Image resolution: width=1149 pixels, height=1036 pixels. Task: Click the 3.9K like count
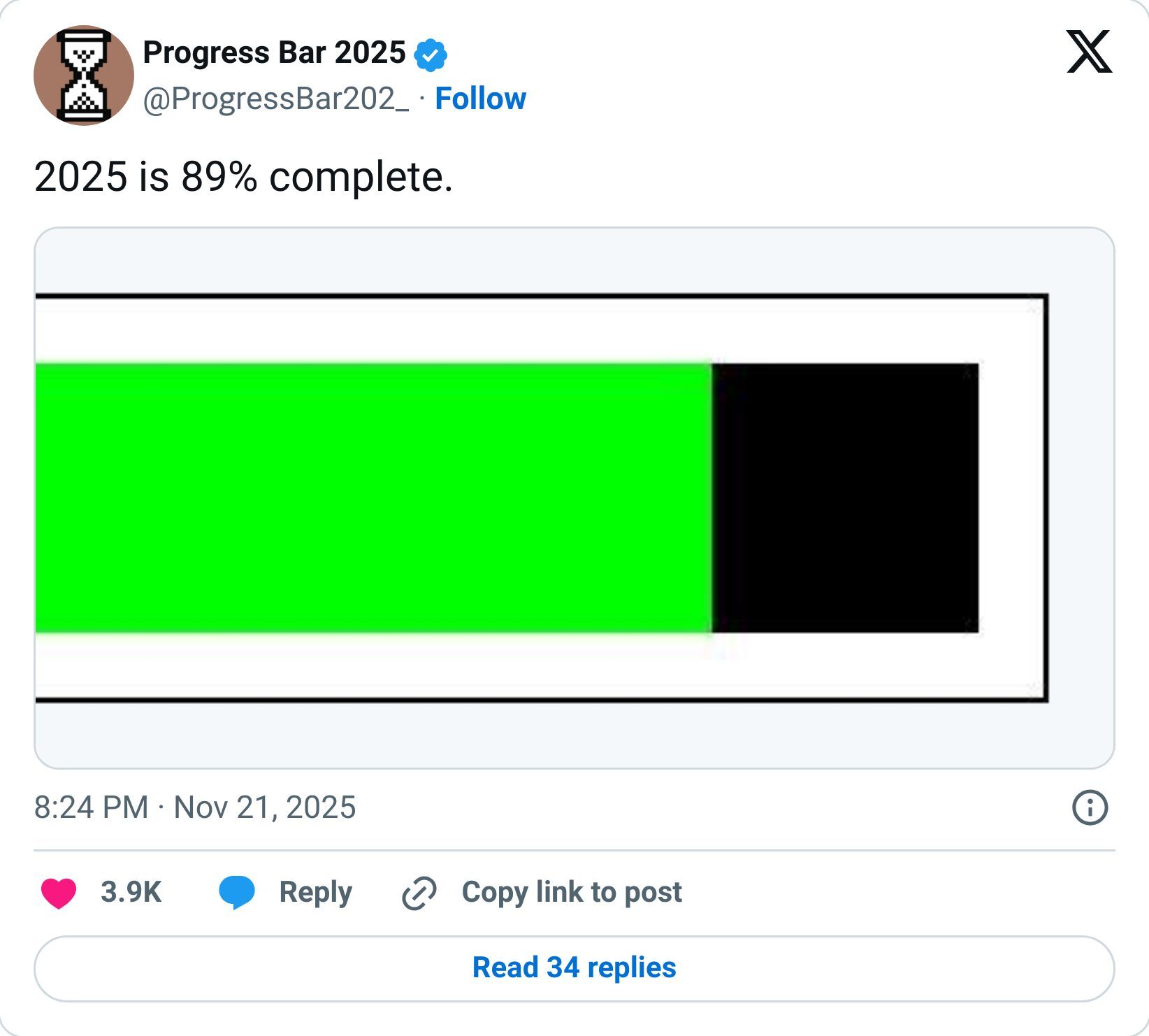coord(130,891)
